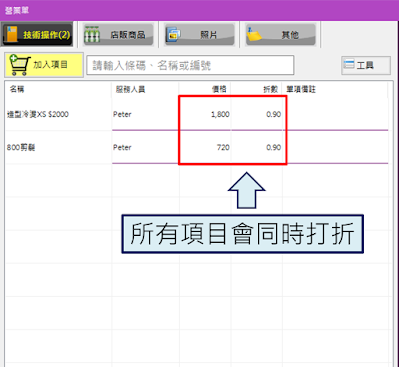Viewport: 399px width, 367px height.
Task: Click the shopping cart add-item icon
Action: click(x=20, y=65)
